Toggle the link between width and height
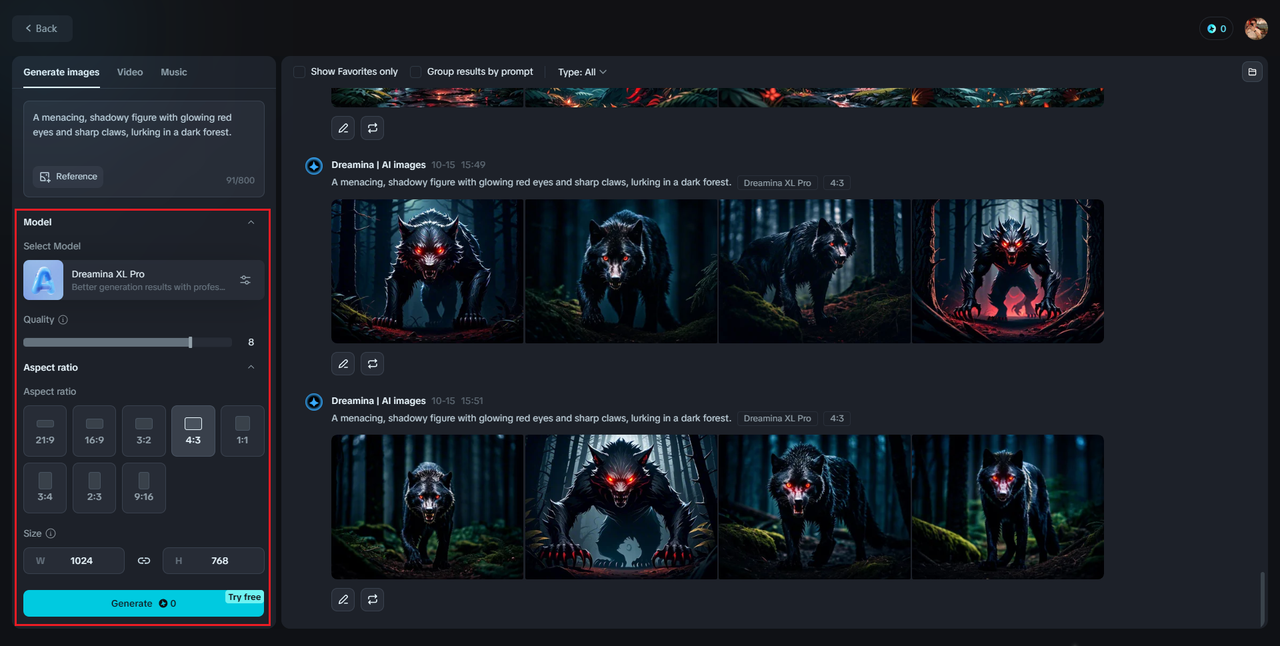Screen dimensions: 1280x646 (144, 561)
